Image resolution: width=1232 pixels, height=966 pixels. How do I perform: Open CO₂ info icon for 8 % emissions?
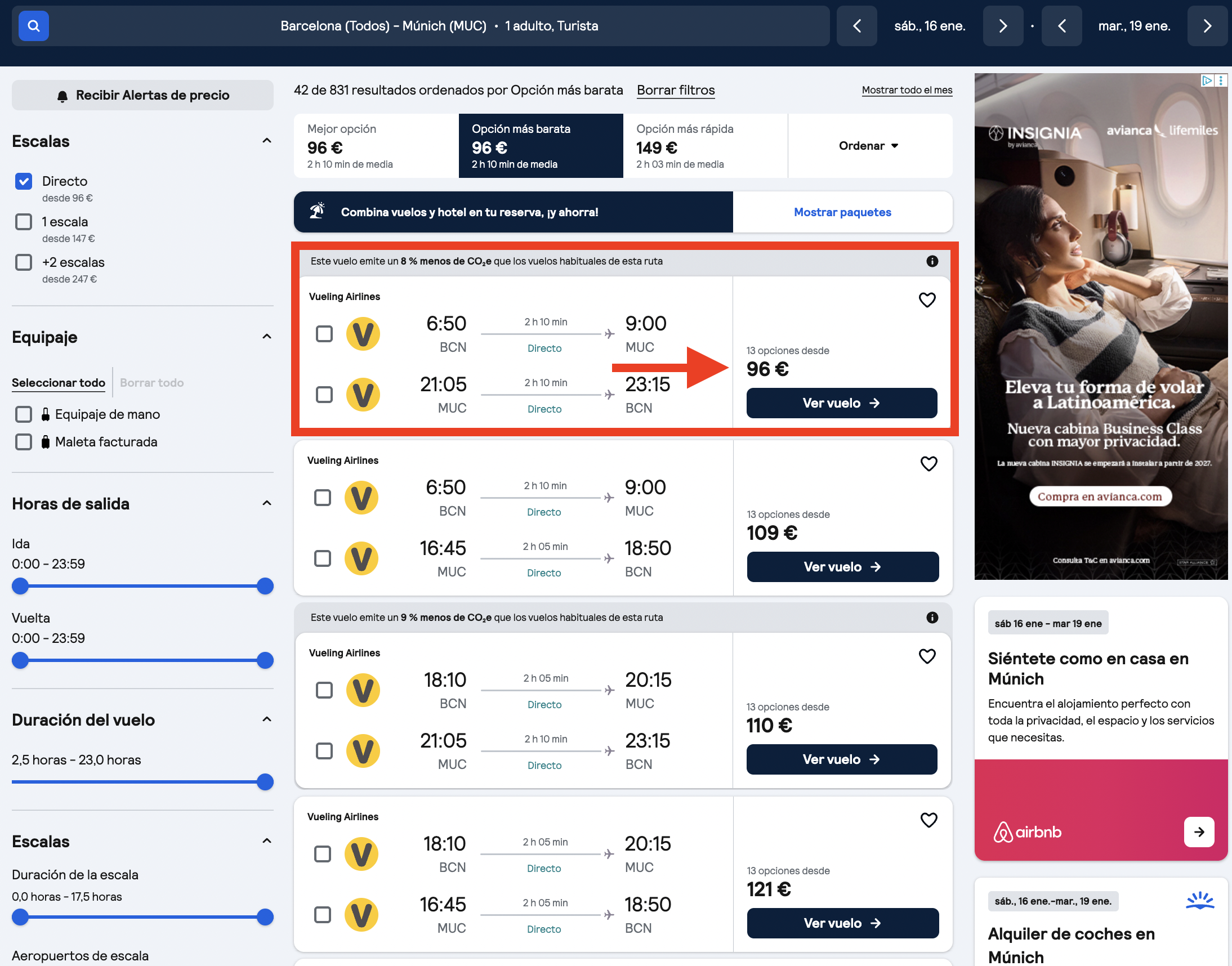pyautogui.click(x=932, y=261)
